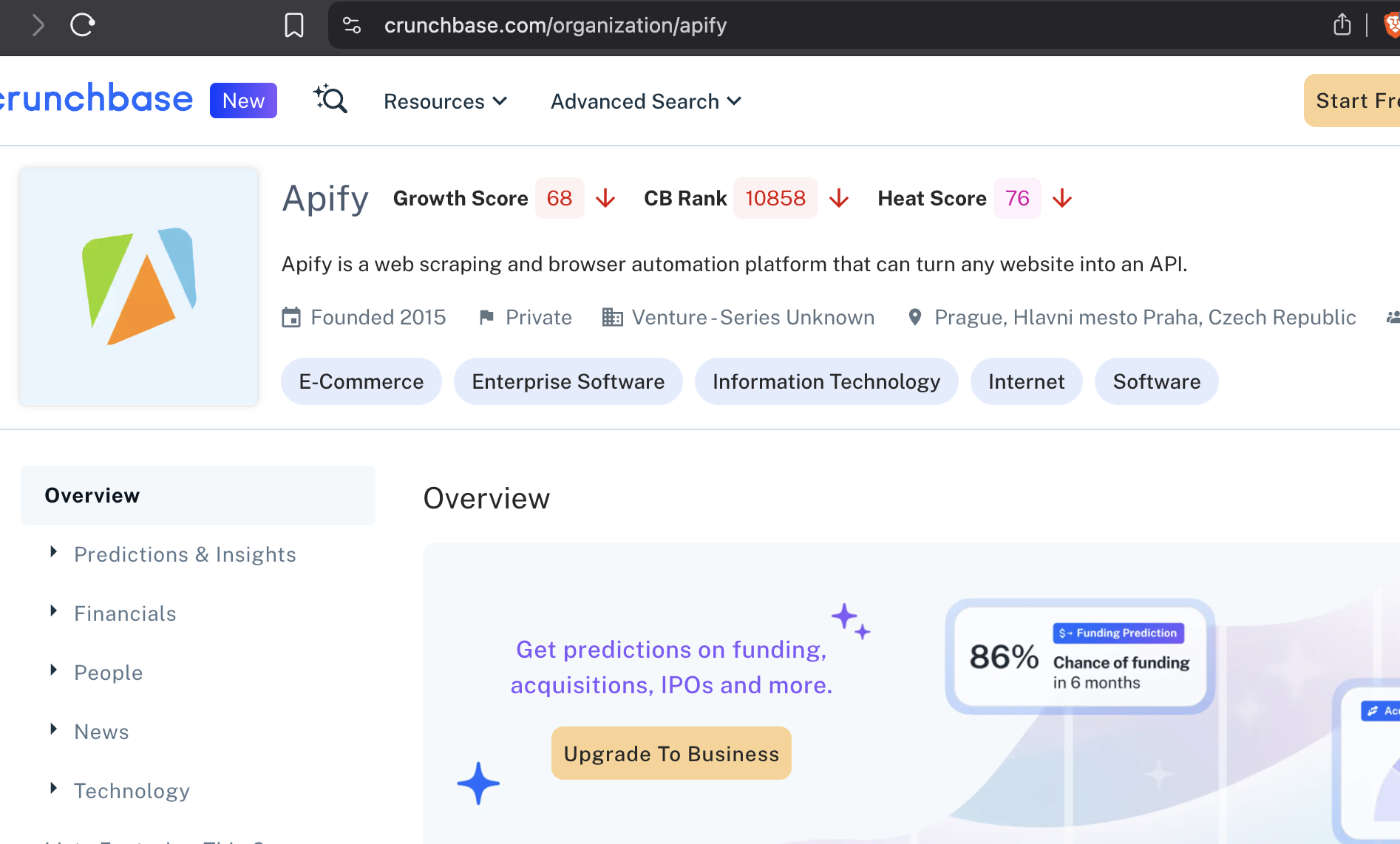Click the CB Rank value 10858

tap(775, 198)
